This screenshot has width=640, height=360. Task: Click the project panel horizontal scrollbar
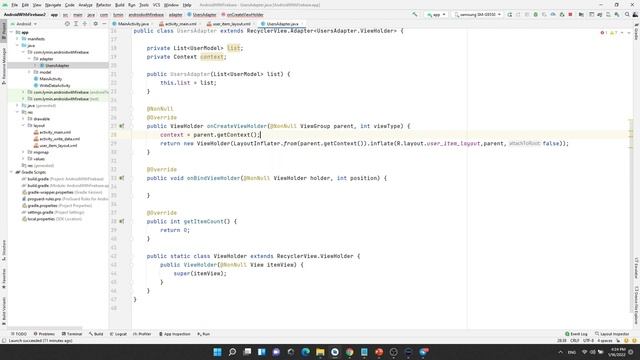tap(45, 328)
